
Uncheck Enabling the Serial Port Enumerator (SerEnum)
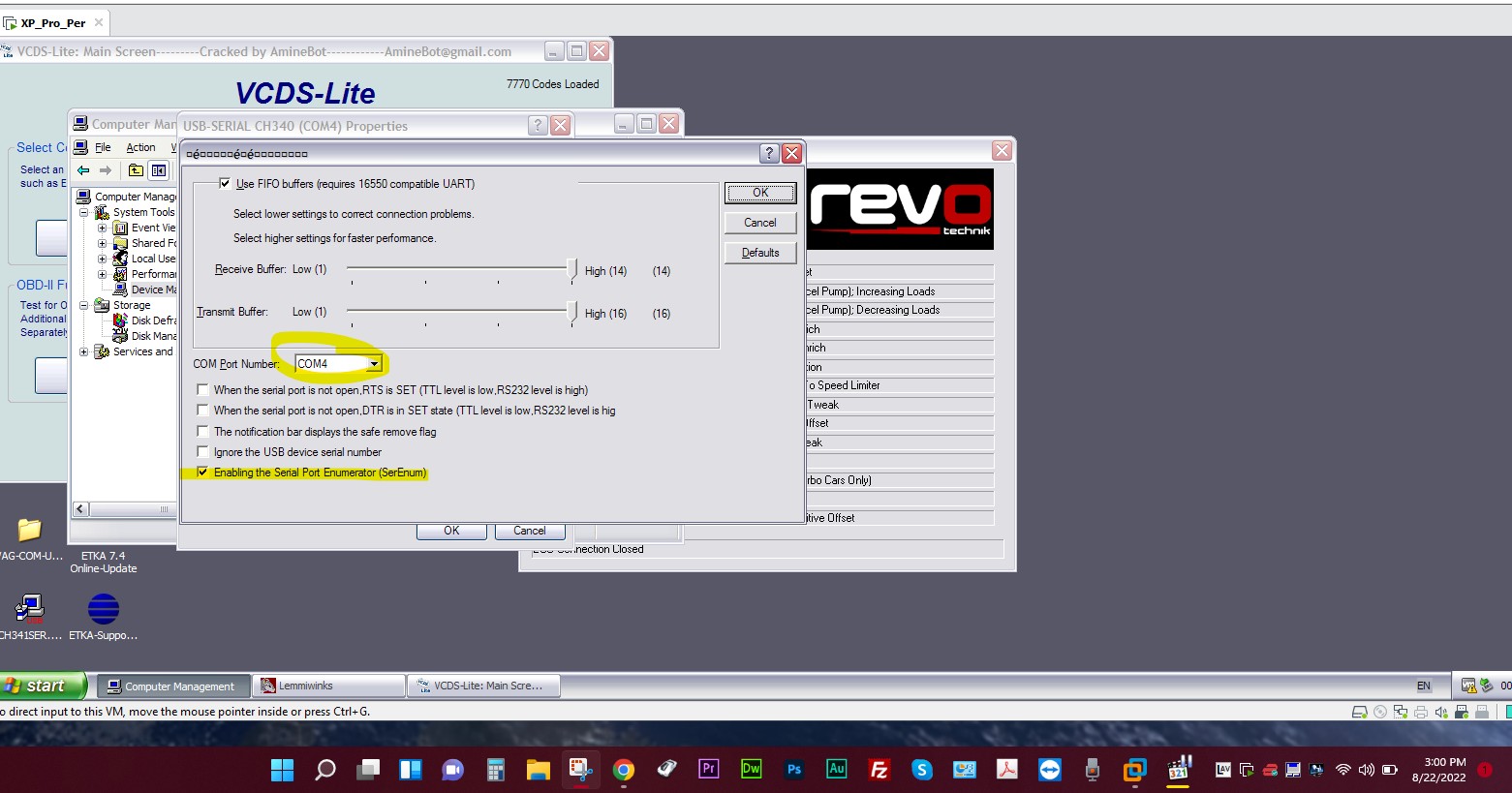(x=202, y=472)
